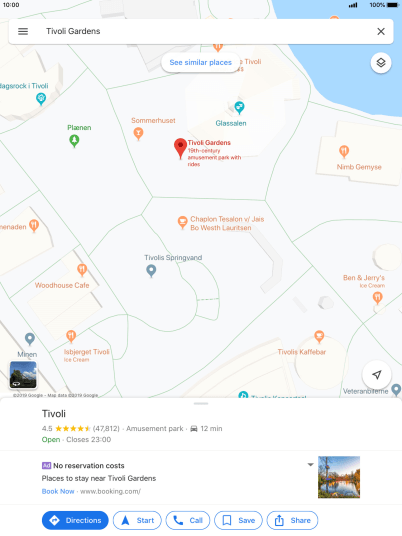Tap the my location arrow button
The width and height of the screenshot is (402, 536).
click(376, 375)
